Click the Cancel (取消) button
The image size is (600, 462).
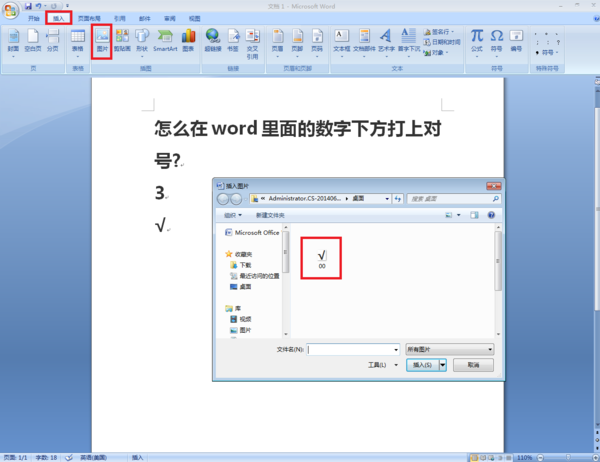click(x=473, y=365)
